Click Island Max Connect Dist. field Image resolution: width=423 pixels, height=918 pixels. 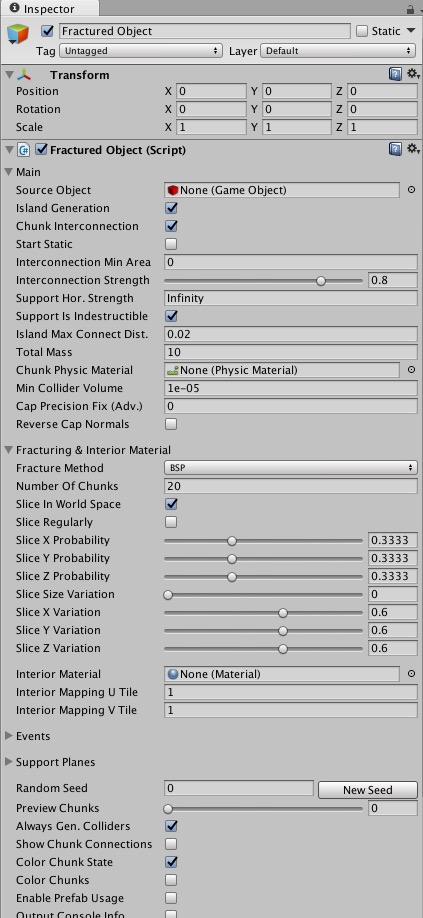(291, 334)
